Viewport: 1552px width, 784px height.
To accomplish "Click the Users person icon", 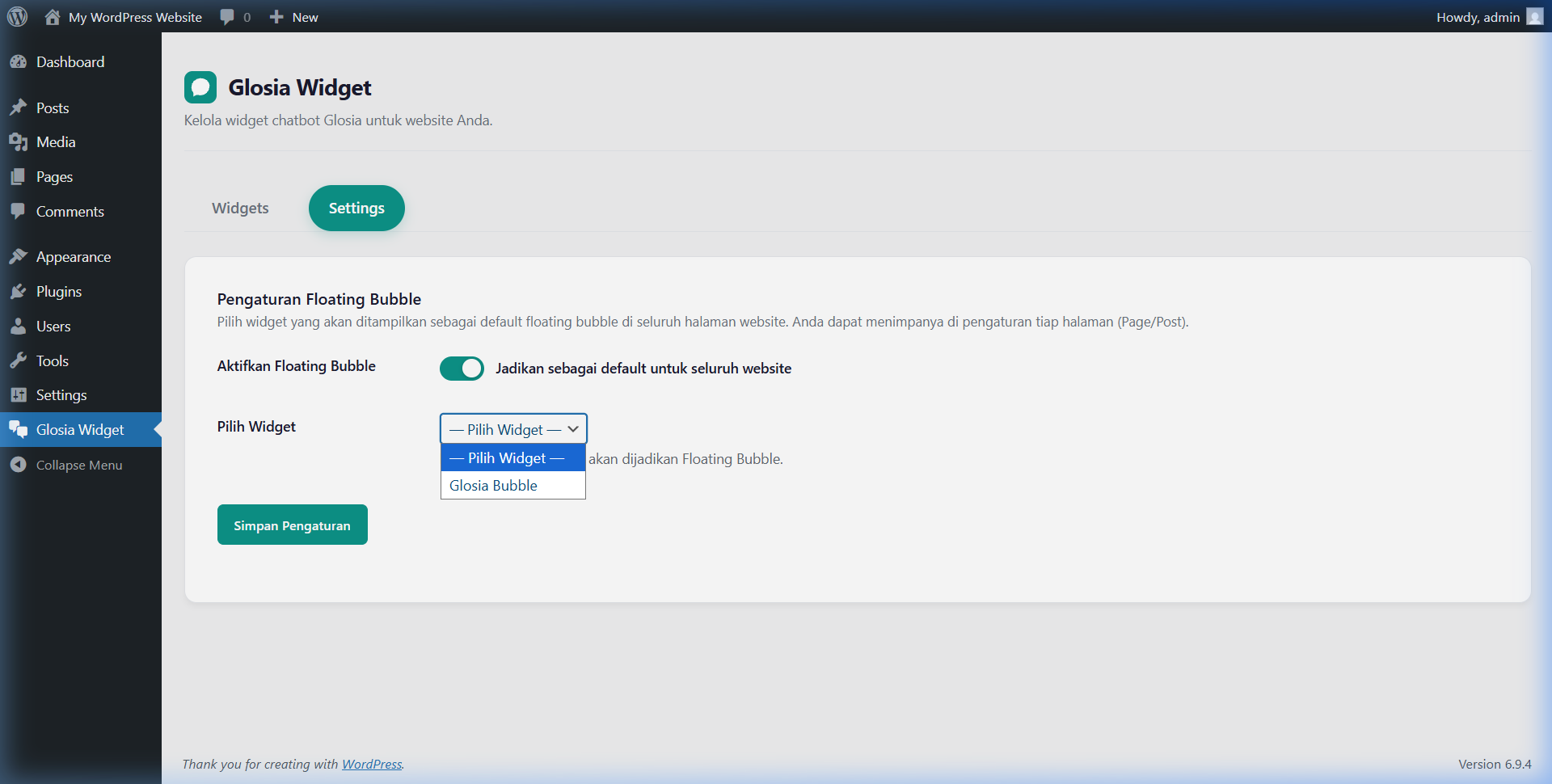I will tap(18, 327).
